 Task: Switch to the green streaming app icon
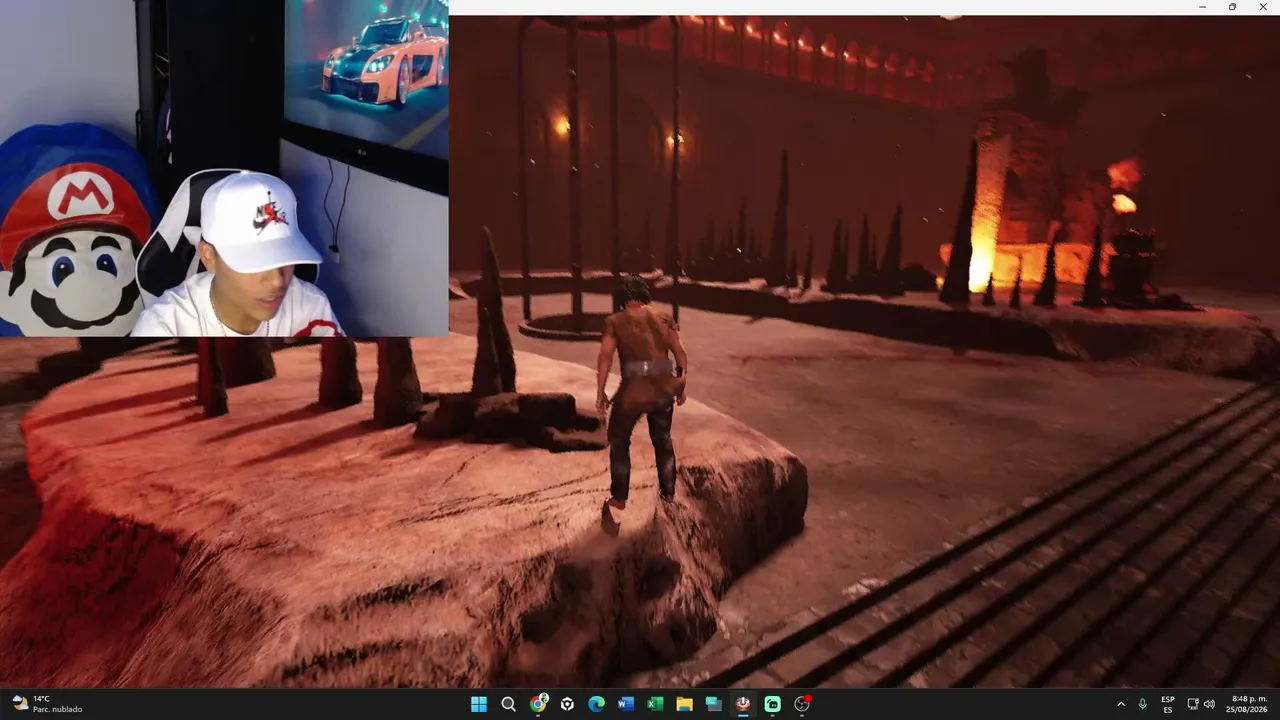point(773,704)
